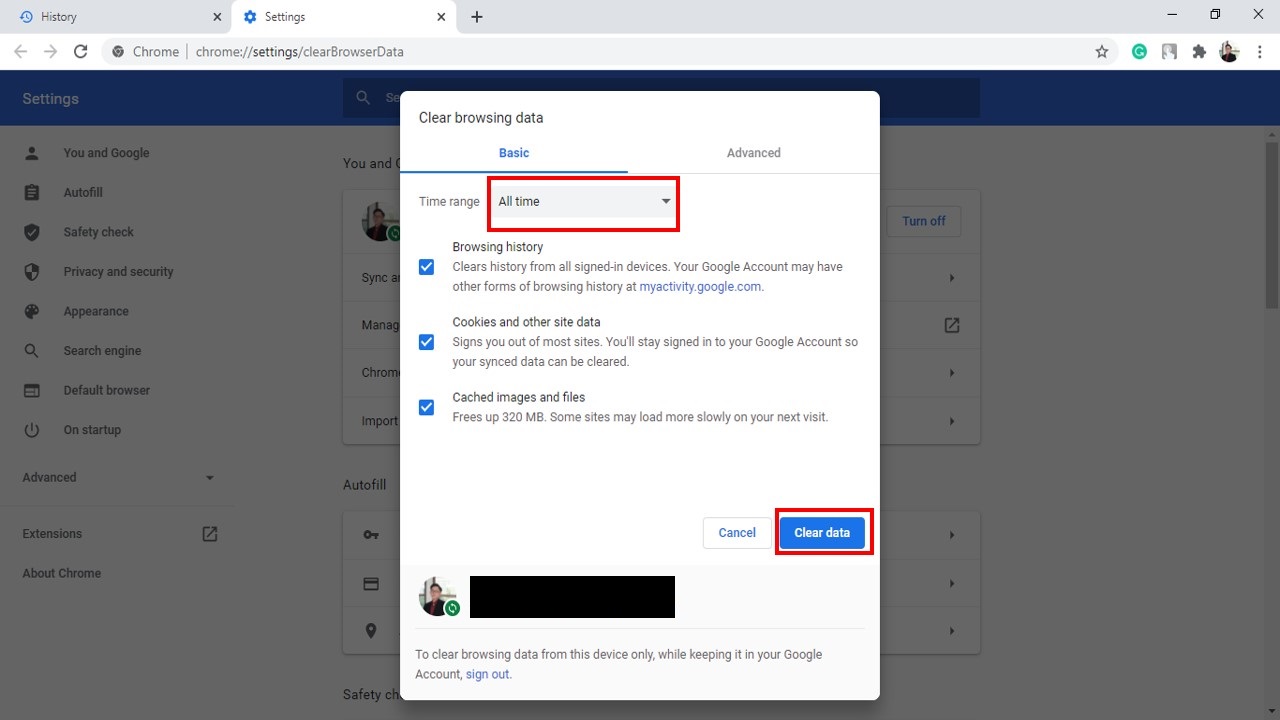Image resolution: width=1280 pixels, height=720 pixels.
Task: Bookmark this page with the star icon
Action: pyautogui.click(x=1102, y=51)
